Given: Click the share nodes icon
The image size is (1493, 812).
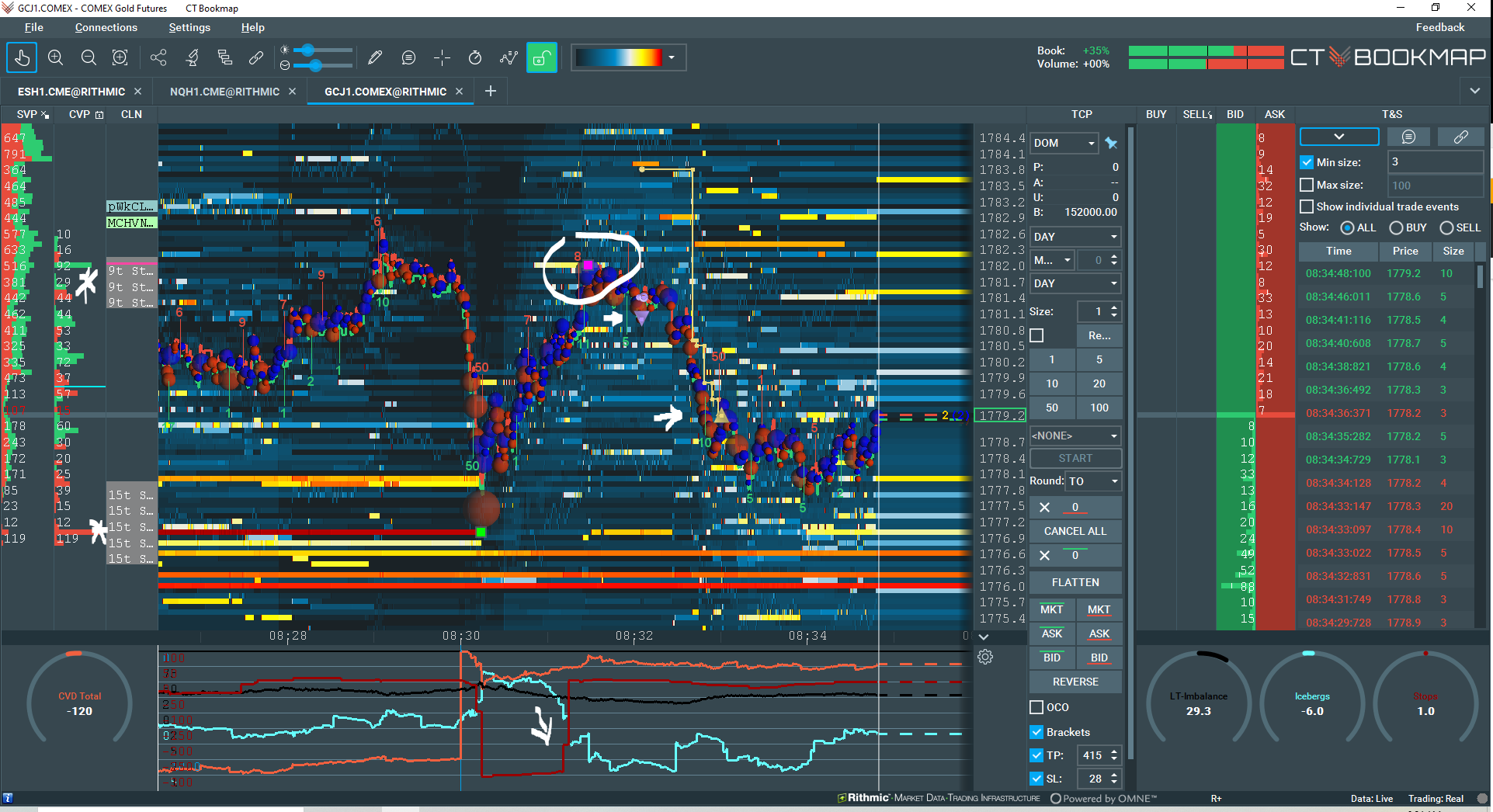Looking at the screenshot, I should tap(158, 57).
